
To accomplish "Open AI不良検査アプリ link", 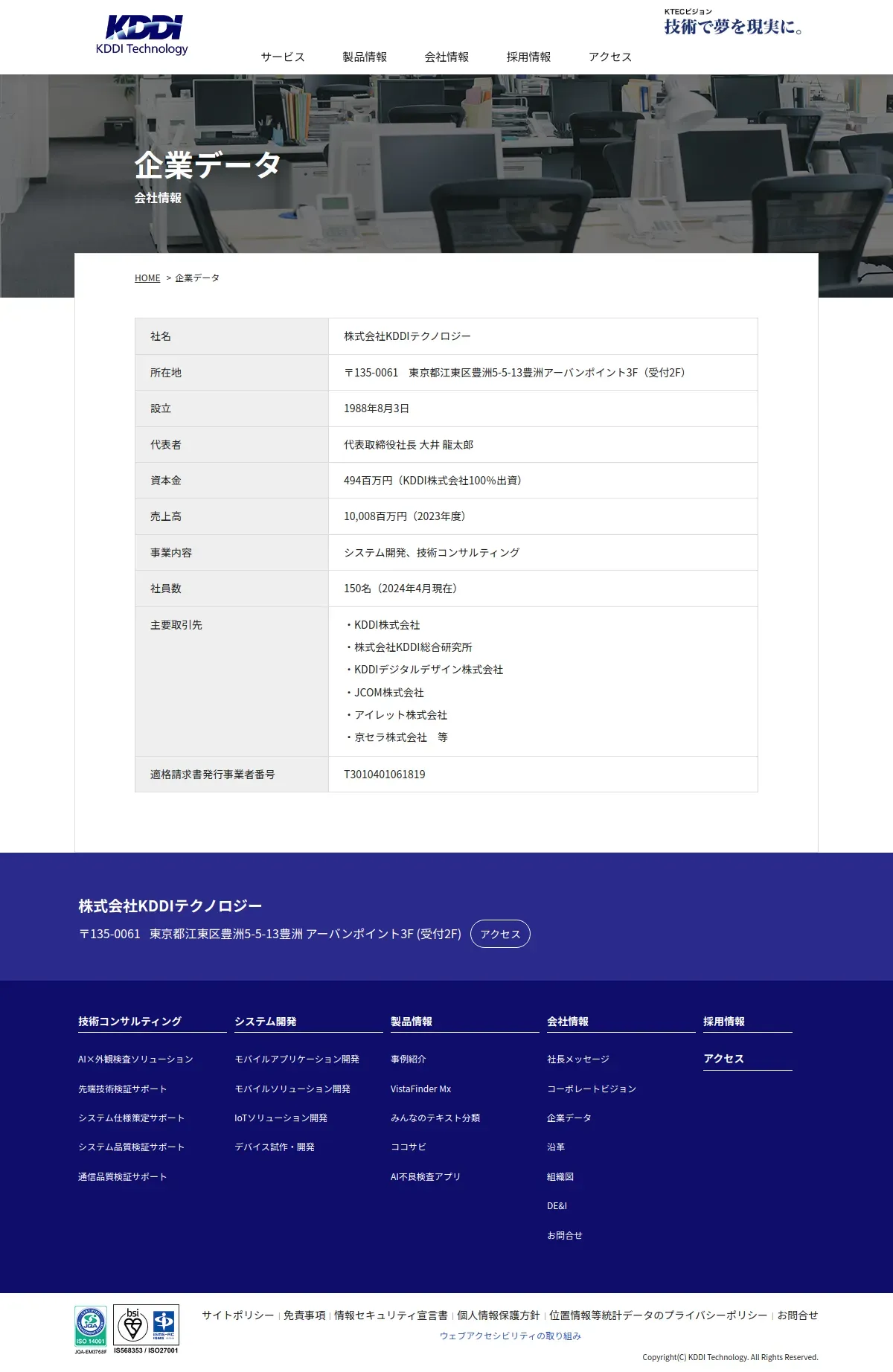I will pos(426,1177).
